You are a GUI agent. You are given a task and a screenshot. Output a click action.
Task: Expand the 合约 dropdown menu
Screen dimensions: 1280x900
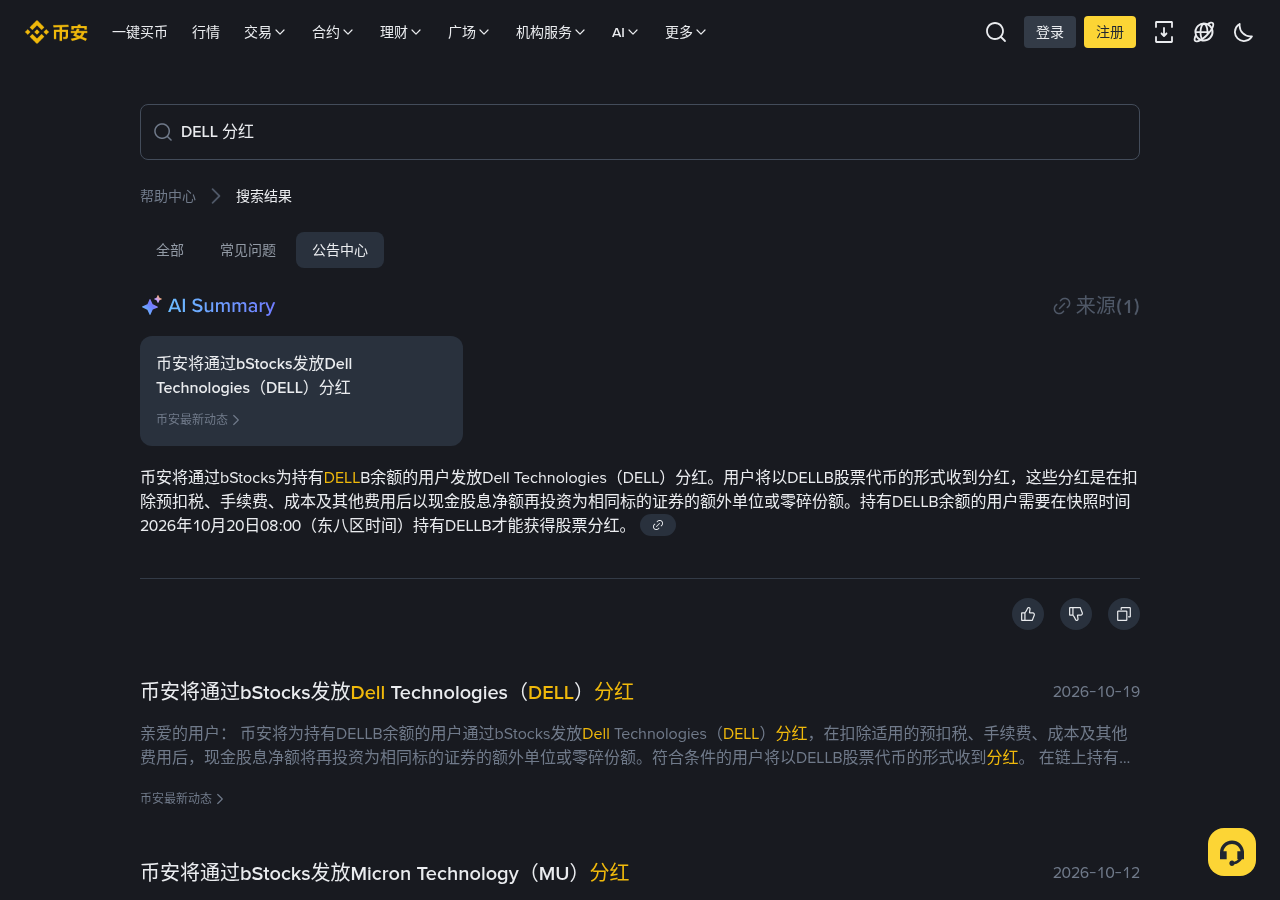333,32
